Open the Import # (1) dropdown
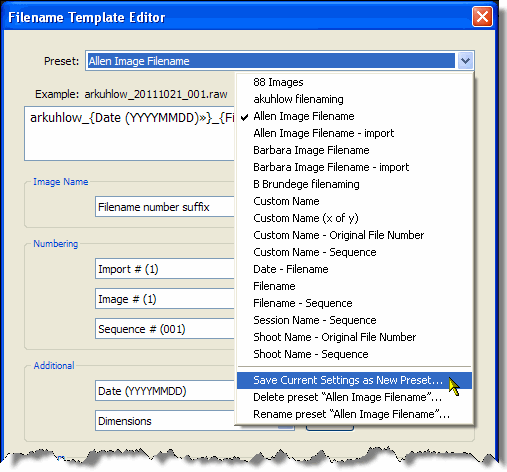 (x=165, y=269)
